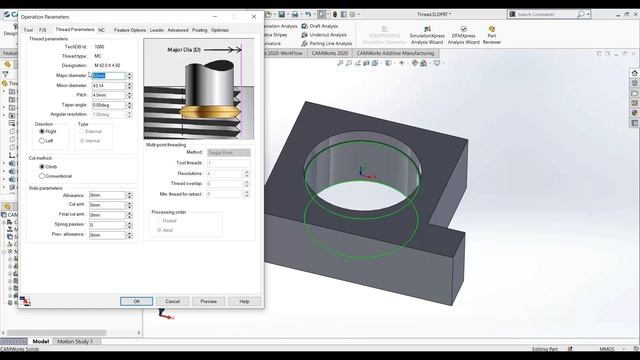The image size is (640, 360).
Task: Open Search Commands dropdown arrow
Action: (x=588, y=14)
